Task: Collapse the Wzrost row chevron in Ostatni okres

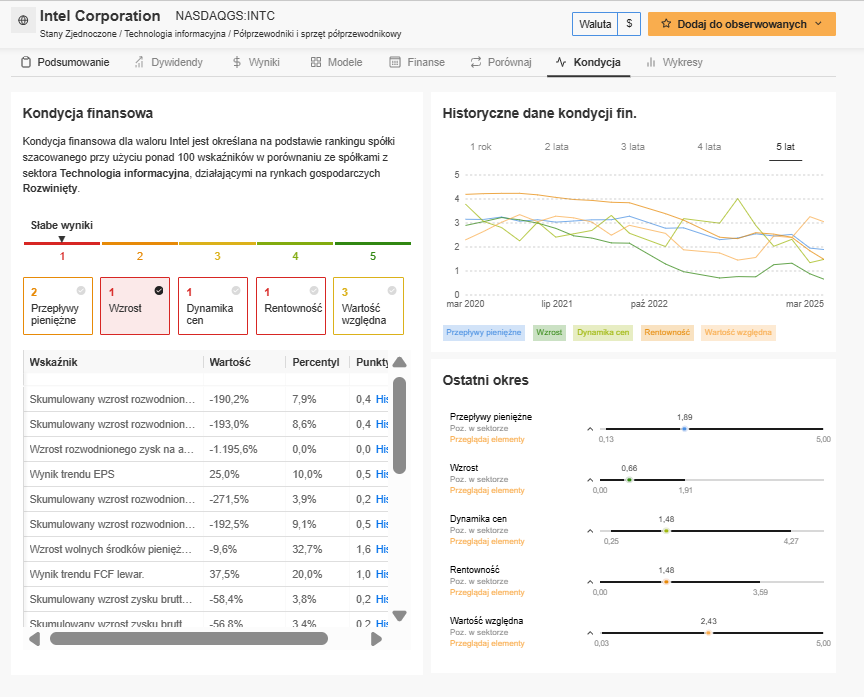Action: (x=590, y=480)
